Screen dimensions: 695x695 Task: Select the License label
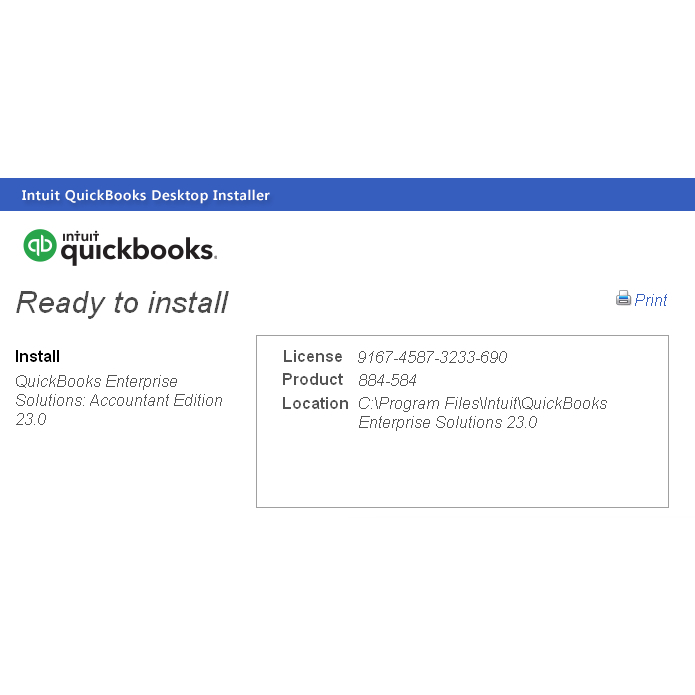tap(312, 356)
